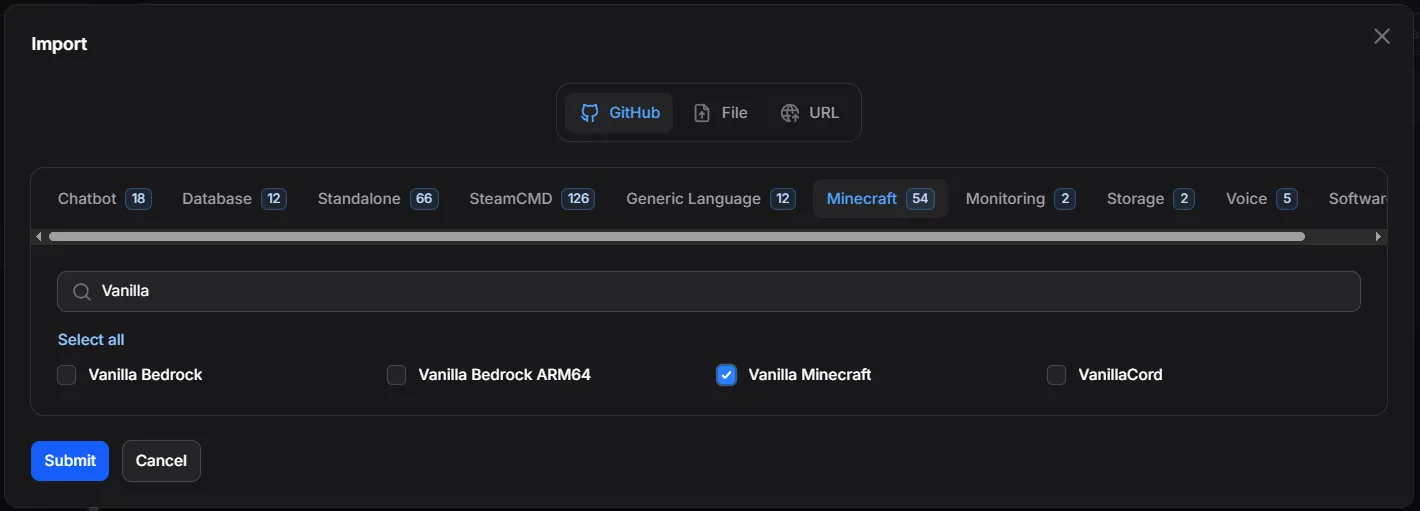Viewport: 1420px width, 511px height.
Task: Click the File upload icon
Action: 702,113
